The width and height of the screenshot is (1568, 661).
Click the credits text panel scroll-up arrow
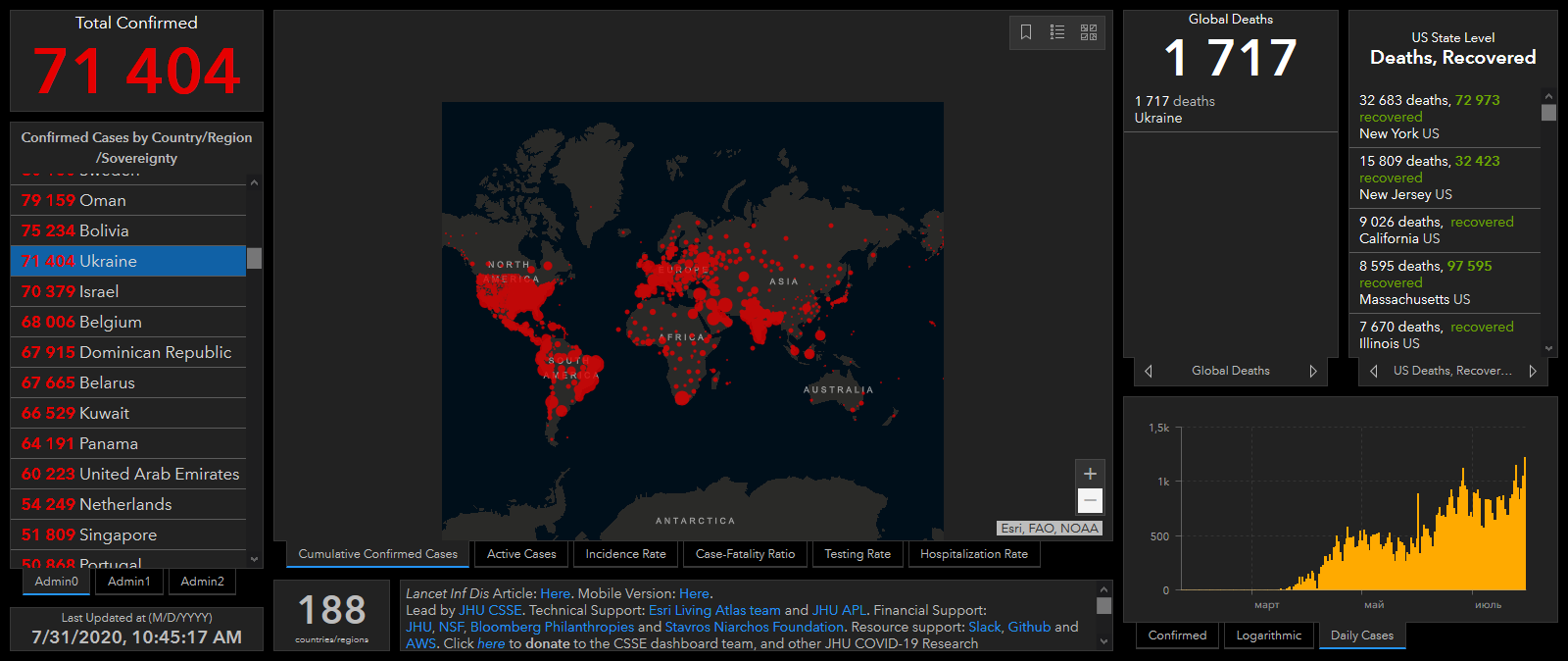point(1104,590)
